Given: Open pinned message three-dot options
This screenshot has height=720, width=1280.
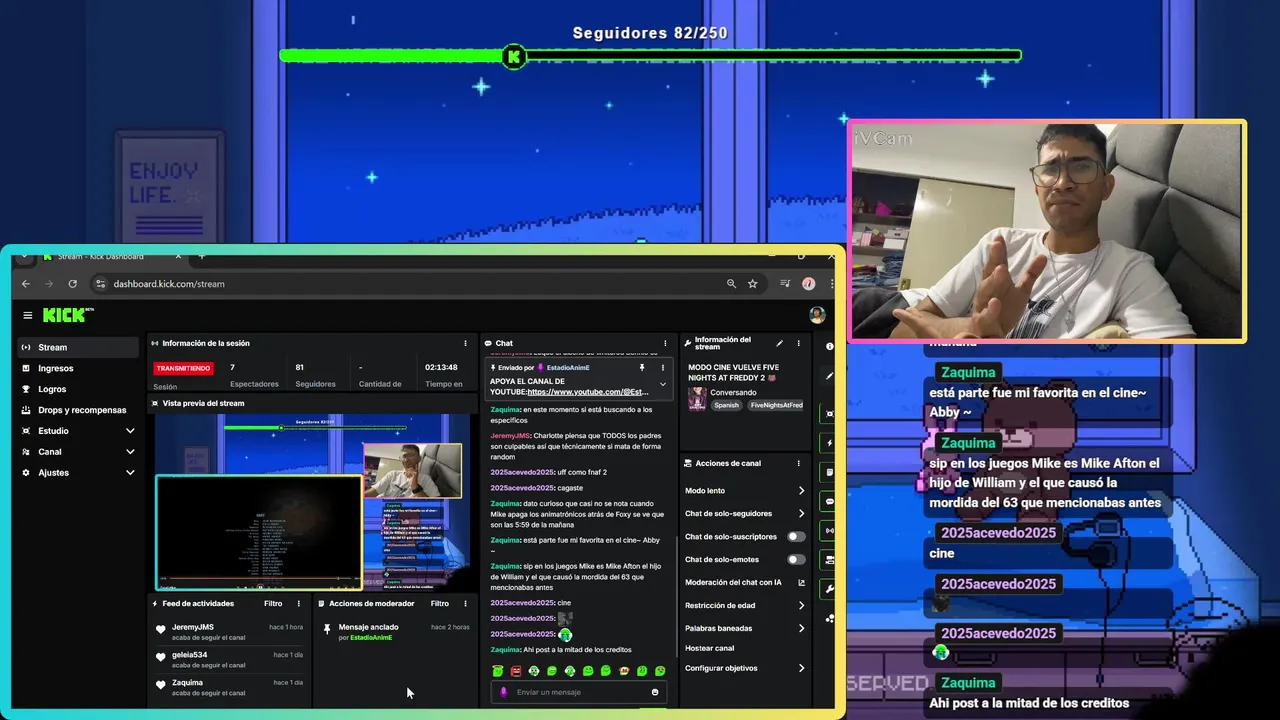Looking at the screenshot, I should (662, 368).
